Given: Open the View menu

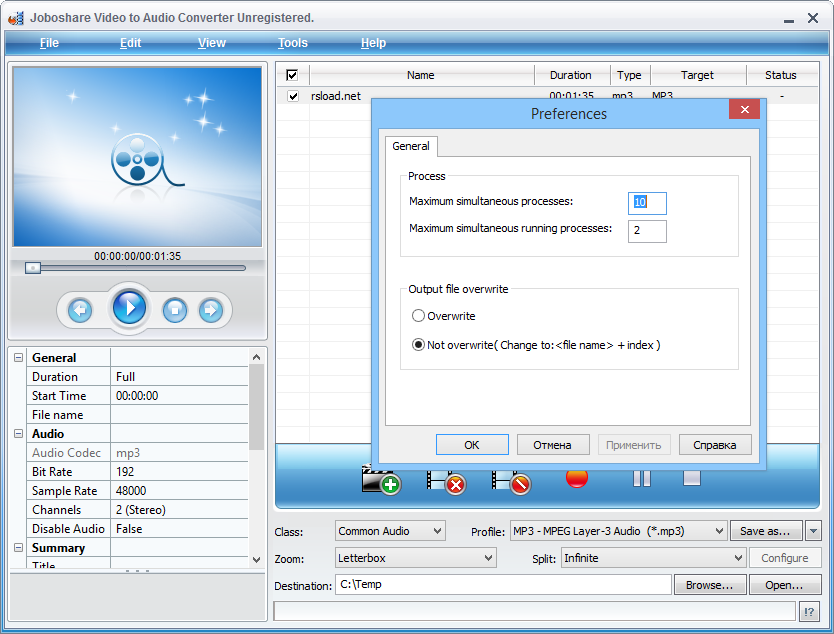Looking at the screenshot, I should 212,43.
